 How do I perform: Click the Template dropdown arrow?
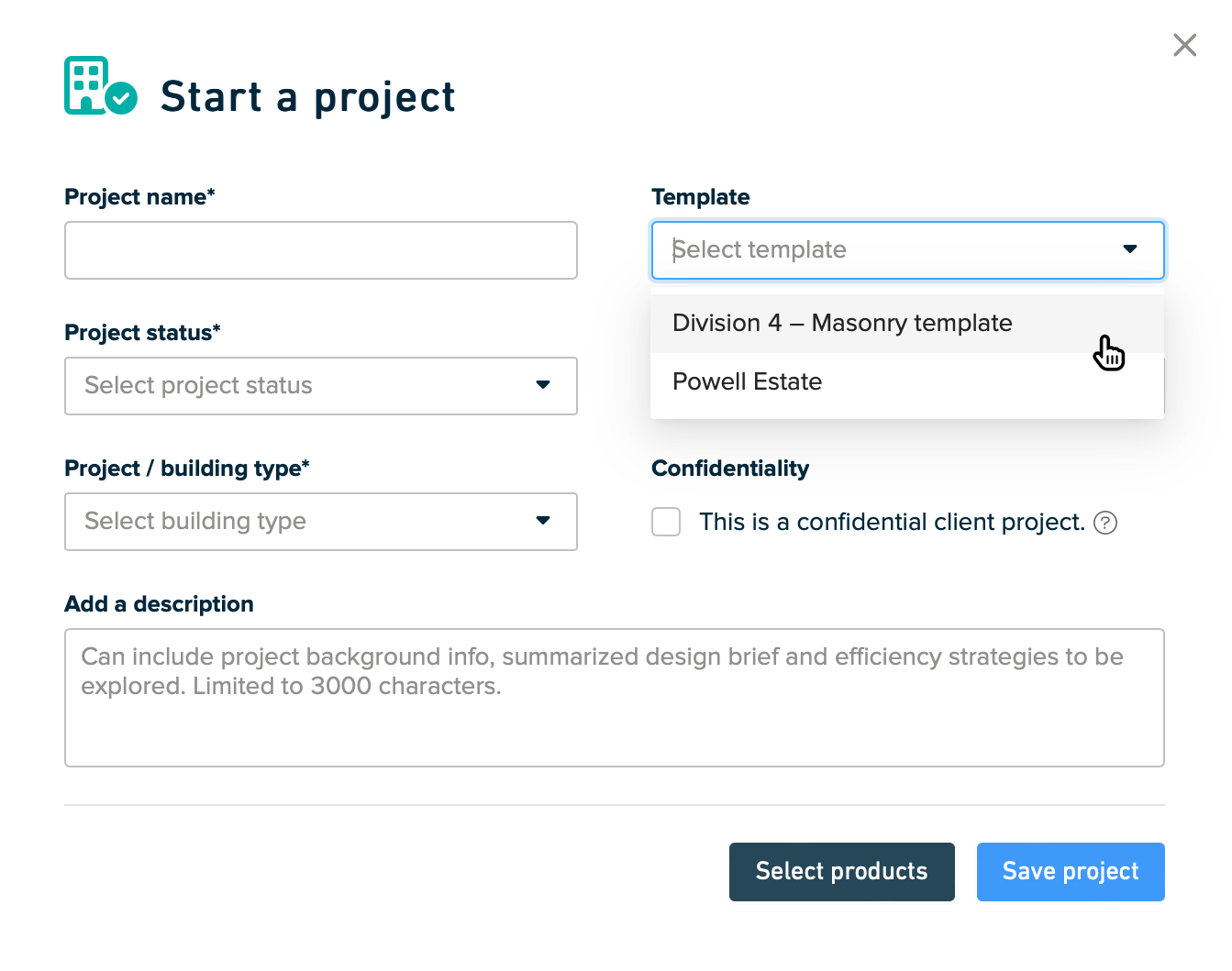(1130, 249)
